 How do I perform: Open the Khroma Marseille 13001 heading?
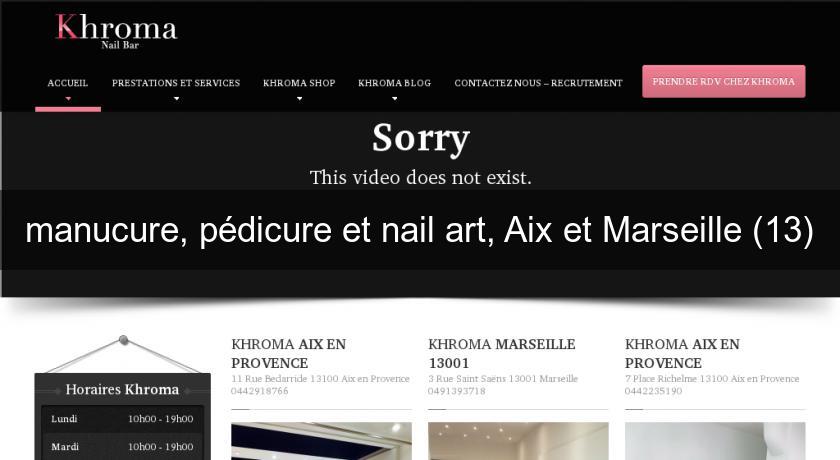coord(501,353)
